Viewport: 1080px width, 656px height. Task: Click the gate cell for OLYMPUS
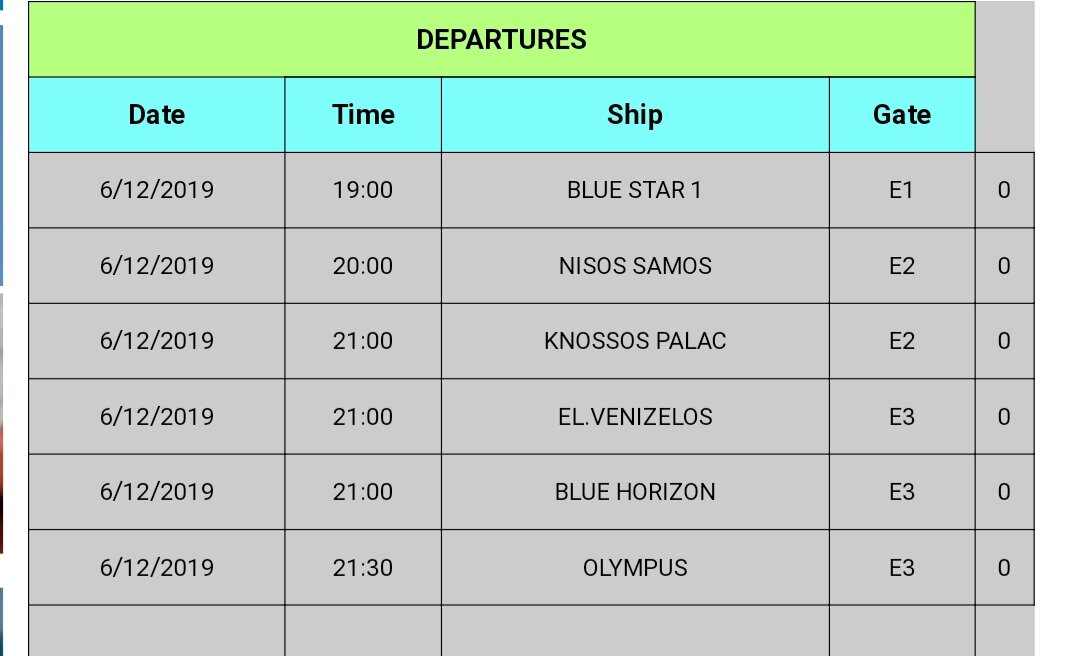click(902, 568)
